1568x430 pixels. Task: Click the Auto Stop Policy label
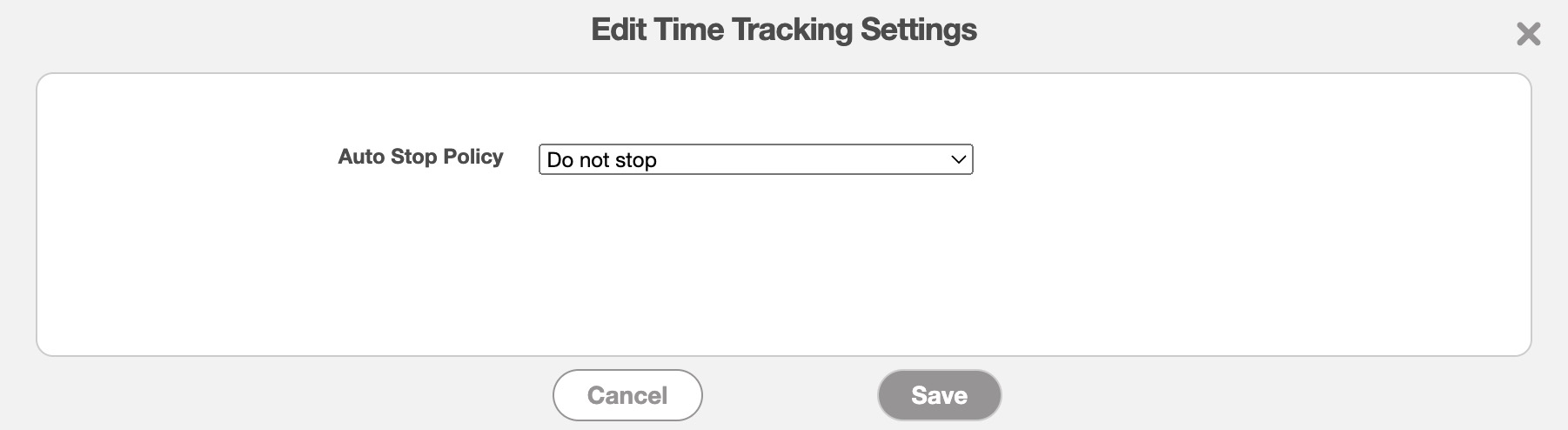coord(420,157)
